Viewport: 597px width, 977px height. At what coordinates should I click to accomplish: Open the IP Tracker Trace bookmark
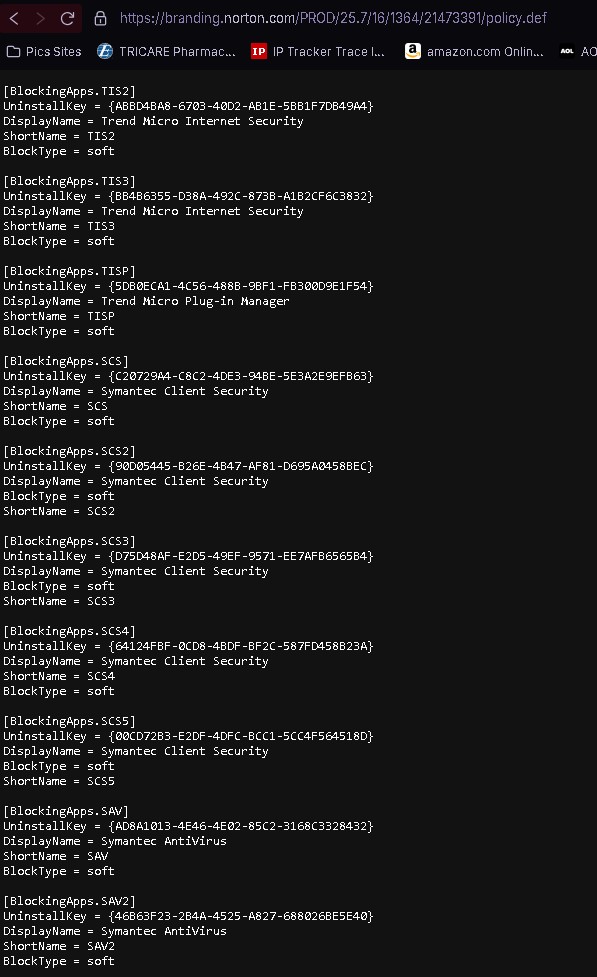[x=318, y=52]
